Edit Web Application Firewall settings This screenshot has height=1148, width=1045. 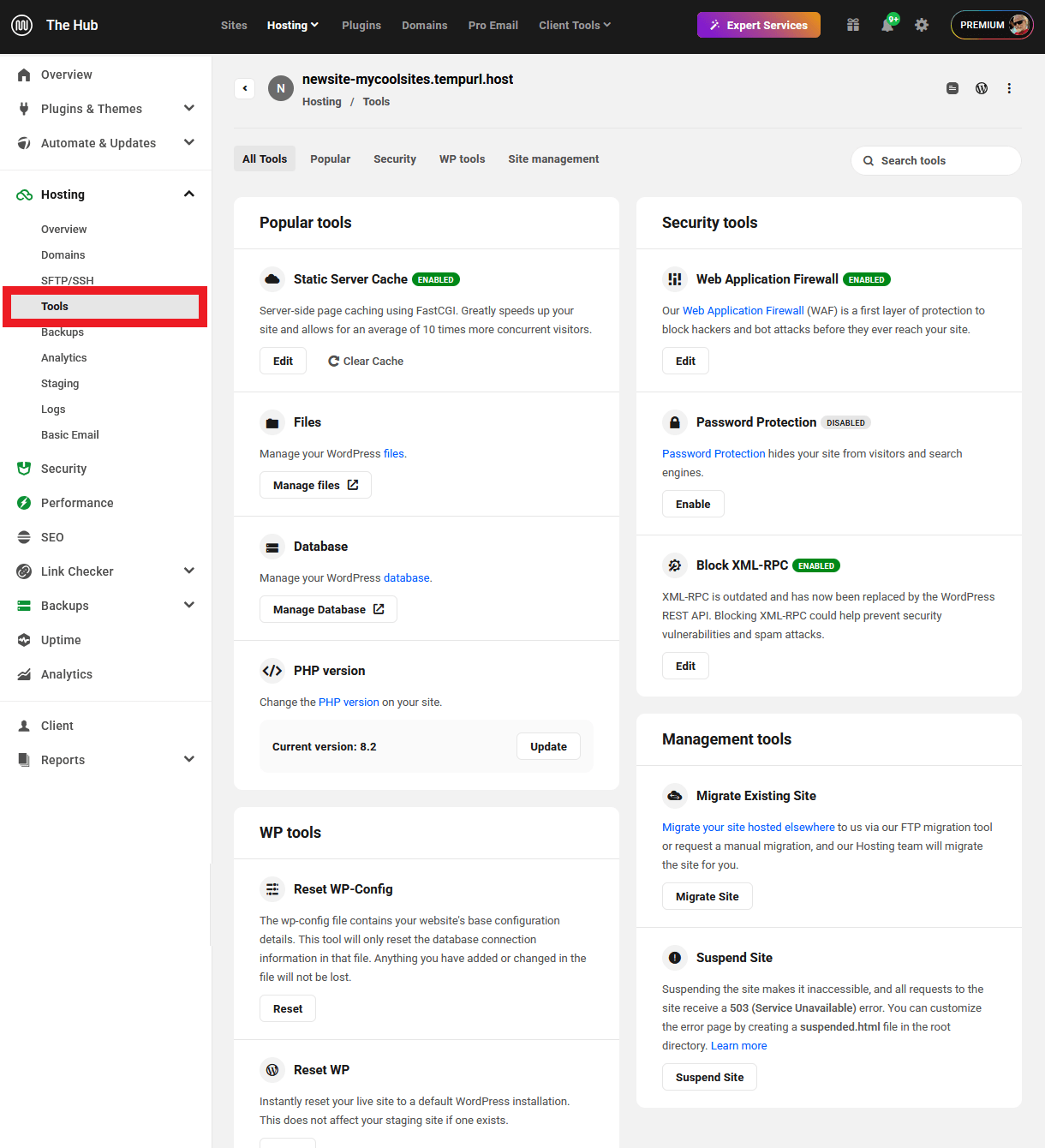click(685, 361)
